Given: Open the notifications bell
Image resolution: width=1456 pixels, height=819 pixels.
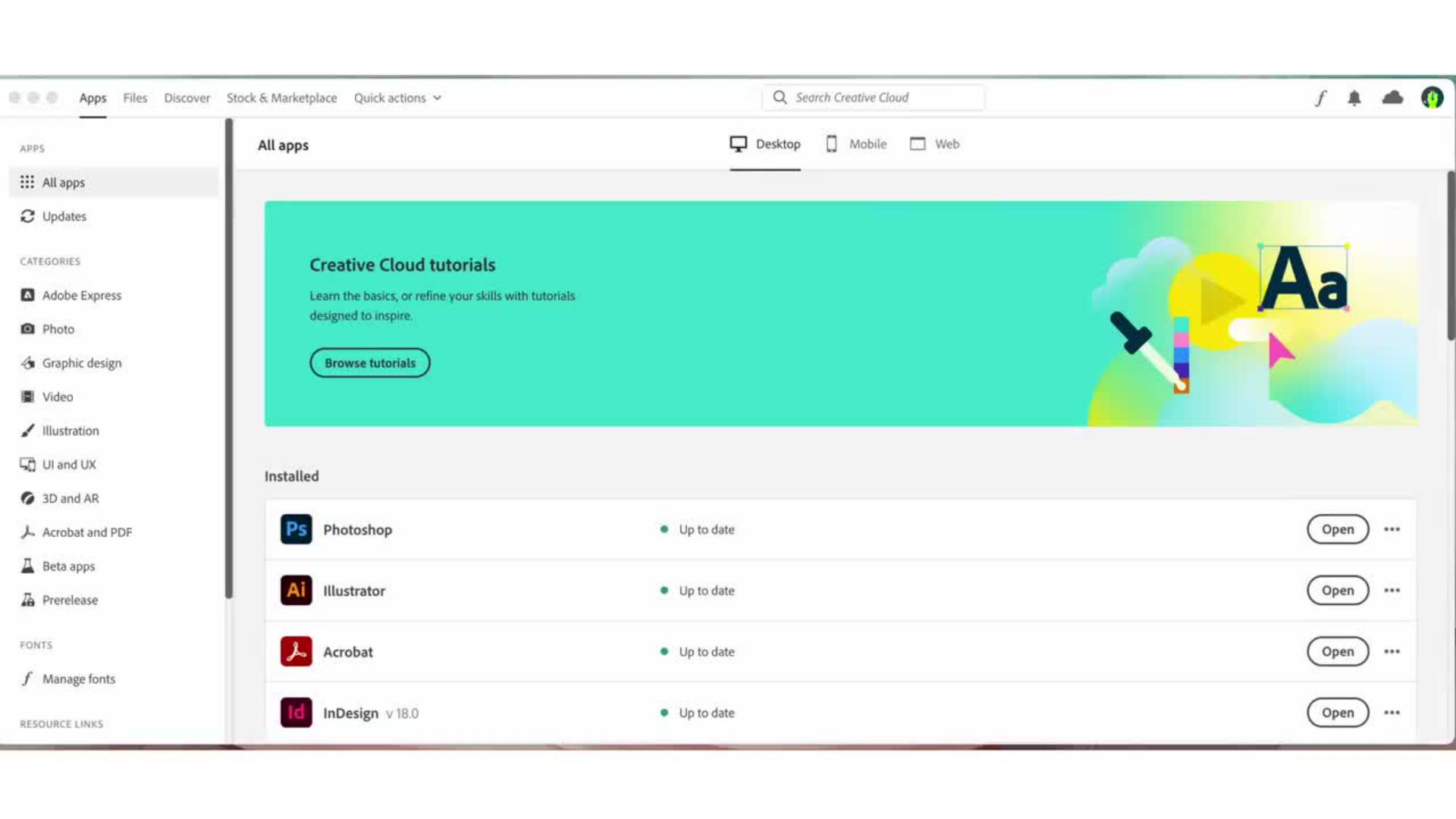Looking at the screenshot, I should [1354, 98].
